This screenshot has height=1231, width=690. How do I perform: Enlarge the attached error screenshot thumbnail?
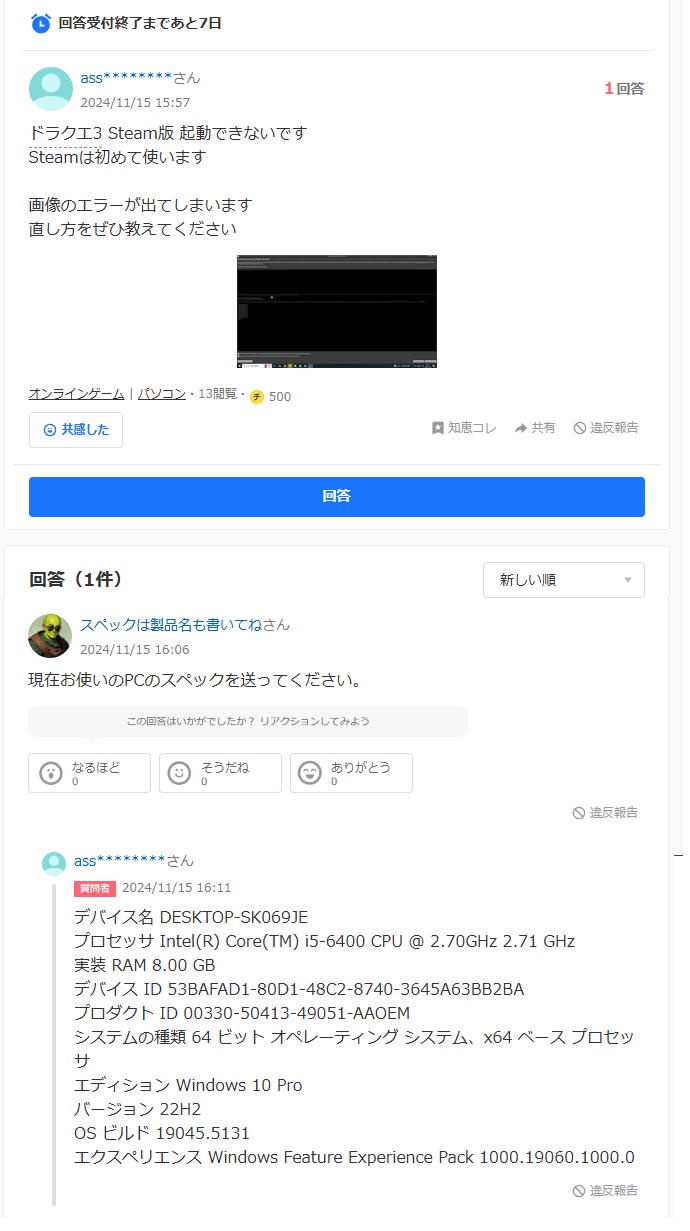click(337, 312)
